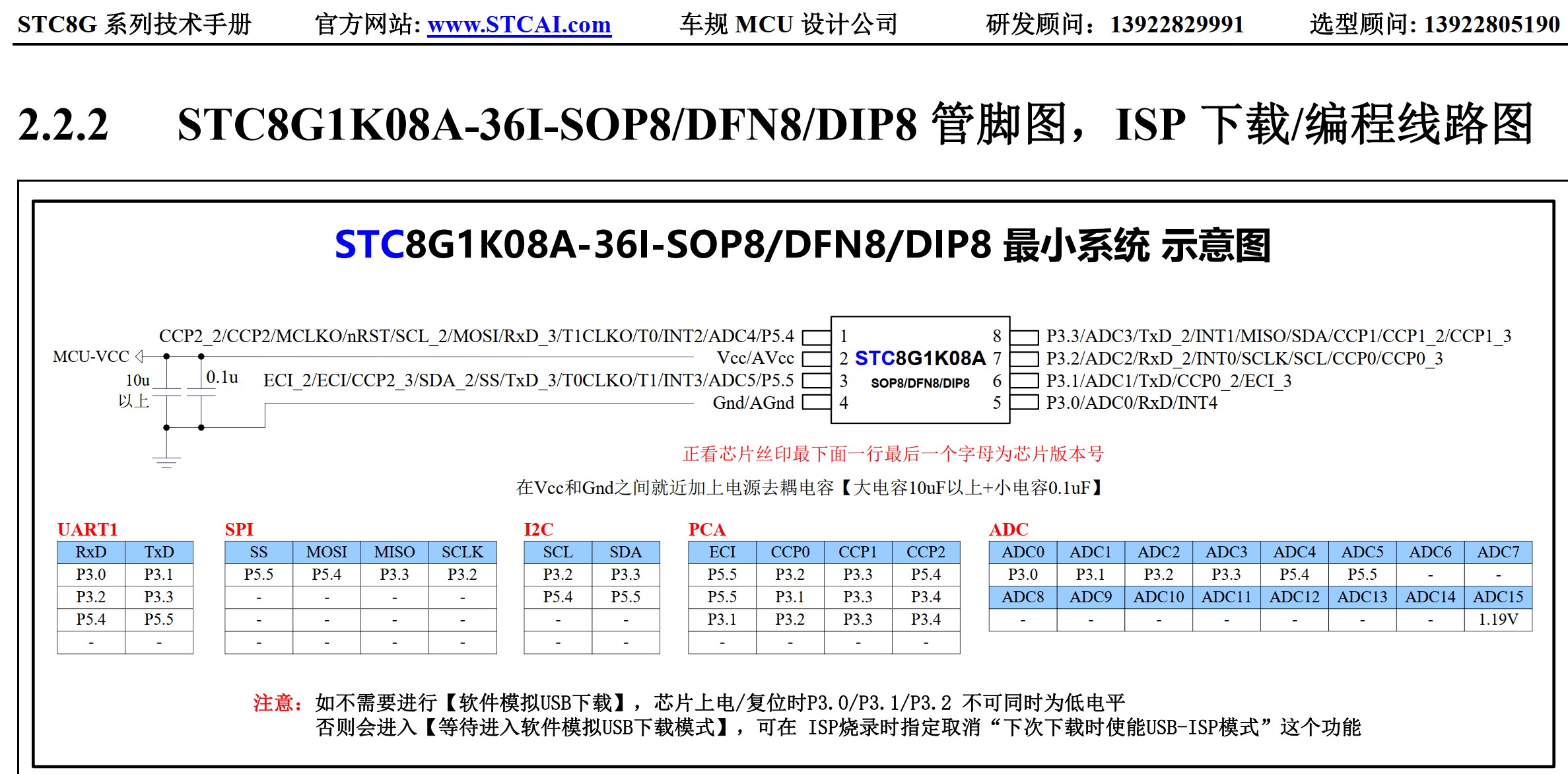Select the pin 6 label starting with P3.1/ADC1
The image size is (1568, 774).
[1169, 381]
